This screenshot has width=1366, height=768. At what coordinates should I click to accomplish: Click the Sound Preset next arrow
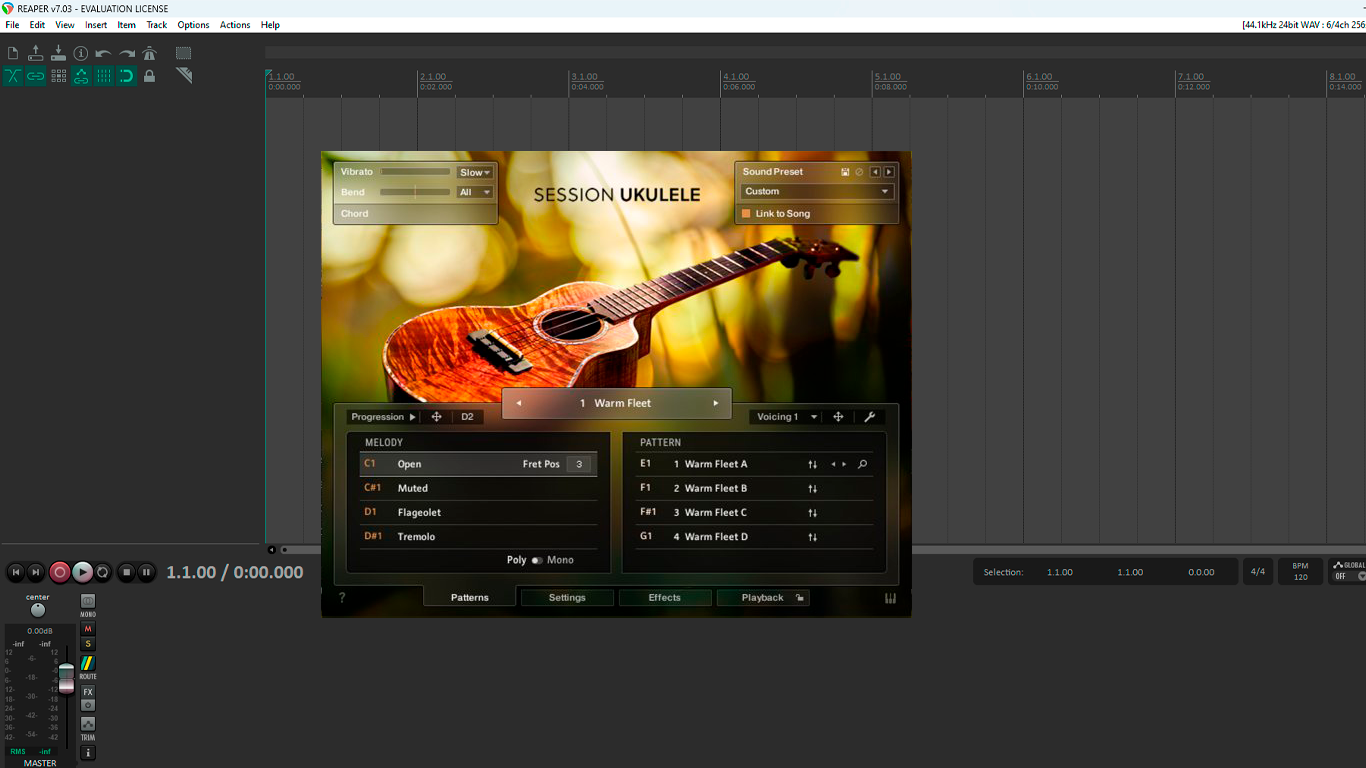[889, 172]
